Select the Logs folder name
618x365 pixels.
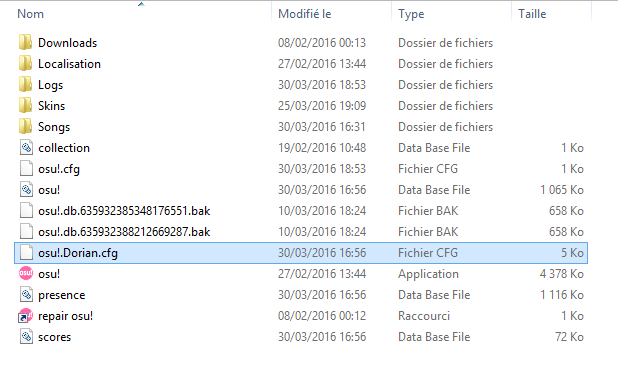coord(50,85)
